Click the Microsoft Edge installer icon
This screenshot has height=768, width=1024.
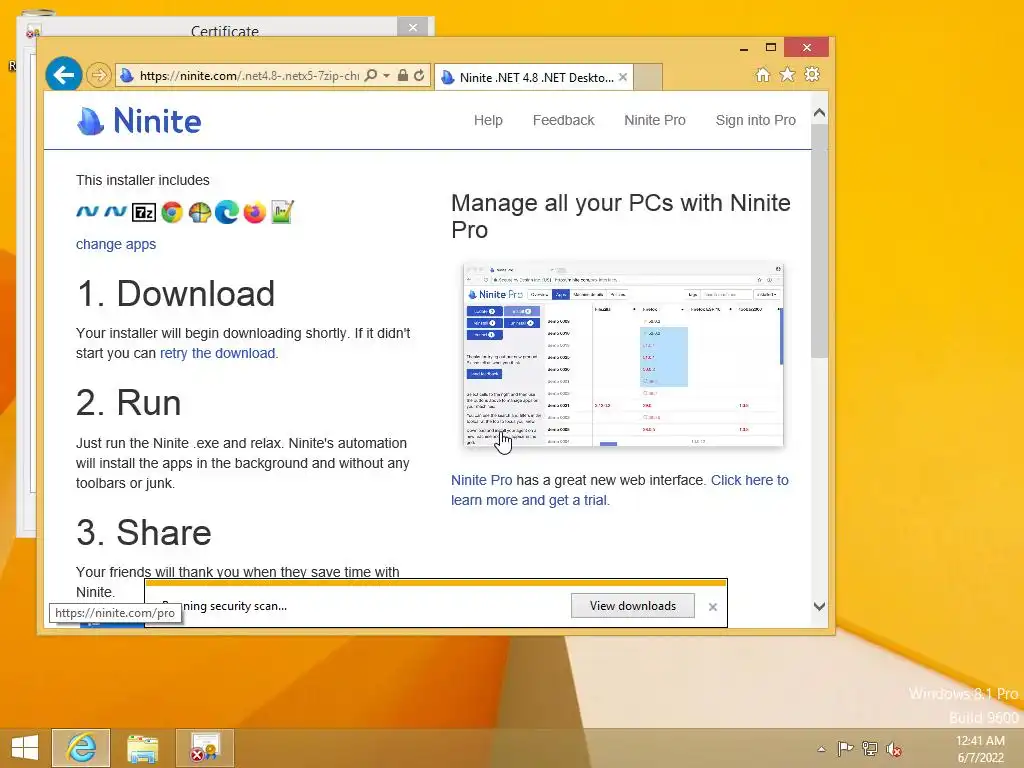tap(227, 212)
